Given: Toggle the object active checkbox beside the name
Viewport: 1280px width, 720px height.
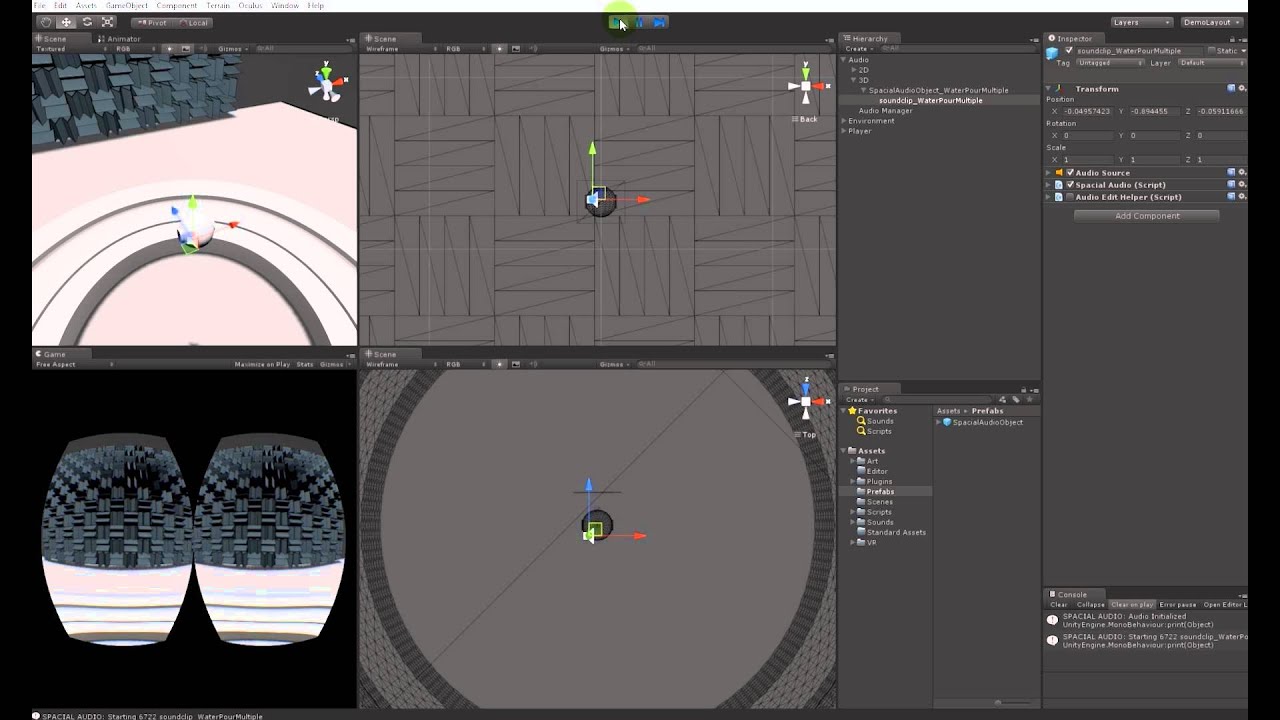Looking at the screenshot, I should [1069, 51].
